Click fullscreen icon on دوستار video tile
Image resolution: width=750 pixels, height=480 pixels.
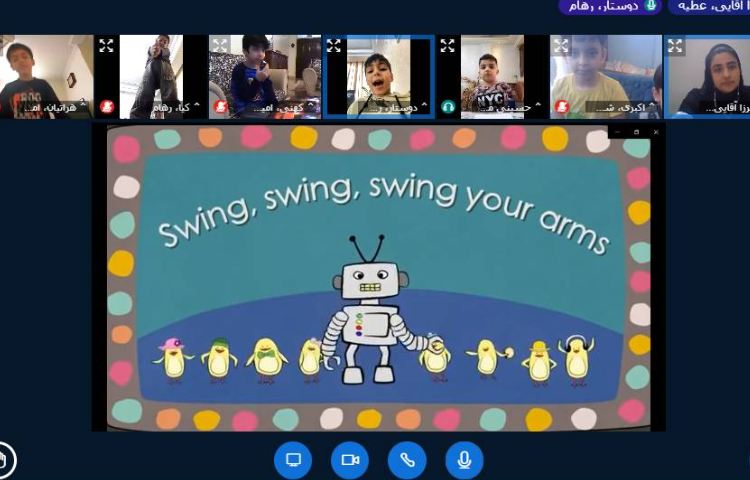334,46
